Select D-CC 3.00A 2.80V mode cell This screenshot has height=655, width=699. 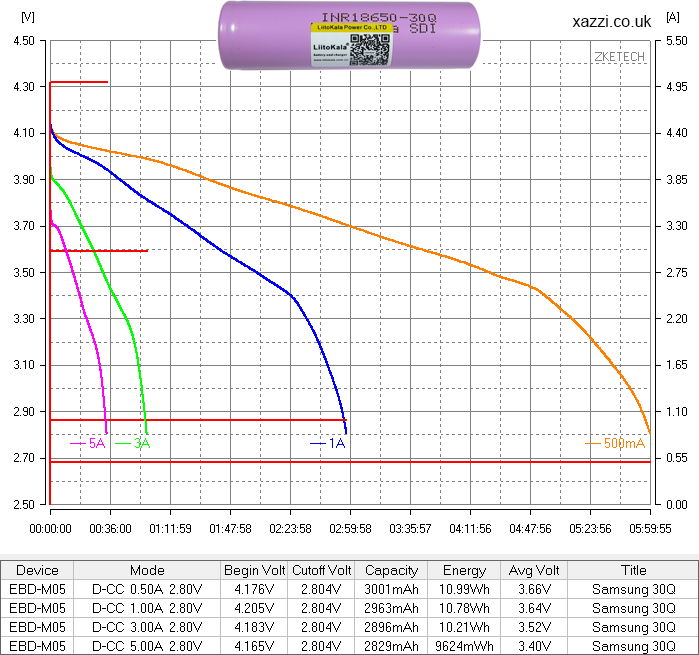click(x=147, y=627)
